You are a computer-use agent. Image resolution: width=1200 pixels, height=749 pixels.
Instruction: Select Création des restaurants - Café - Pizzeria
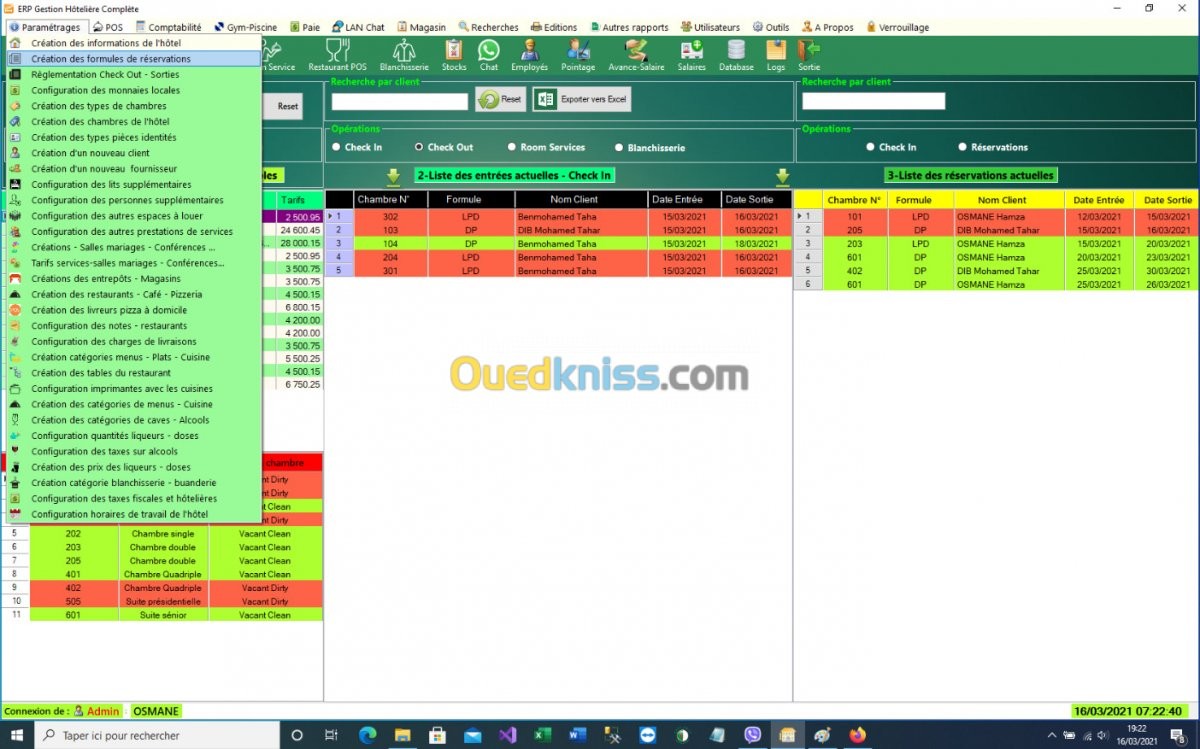(133, 294)
